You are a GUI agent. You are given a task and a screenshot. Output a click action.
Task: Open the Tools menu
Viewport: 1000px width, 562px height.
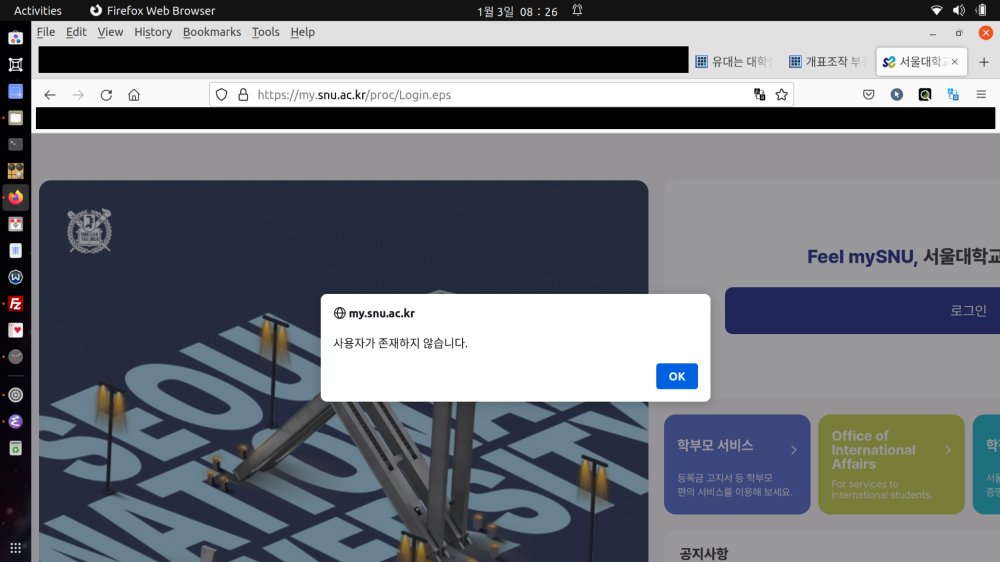[265, 32]
